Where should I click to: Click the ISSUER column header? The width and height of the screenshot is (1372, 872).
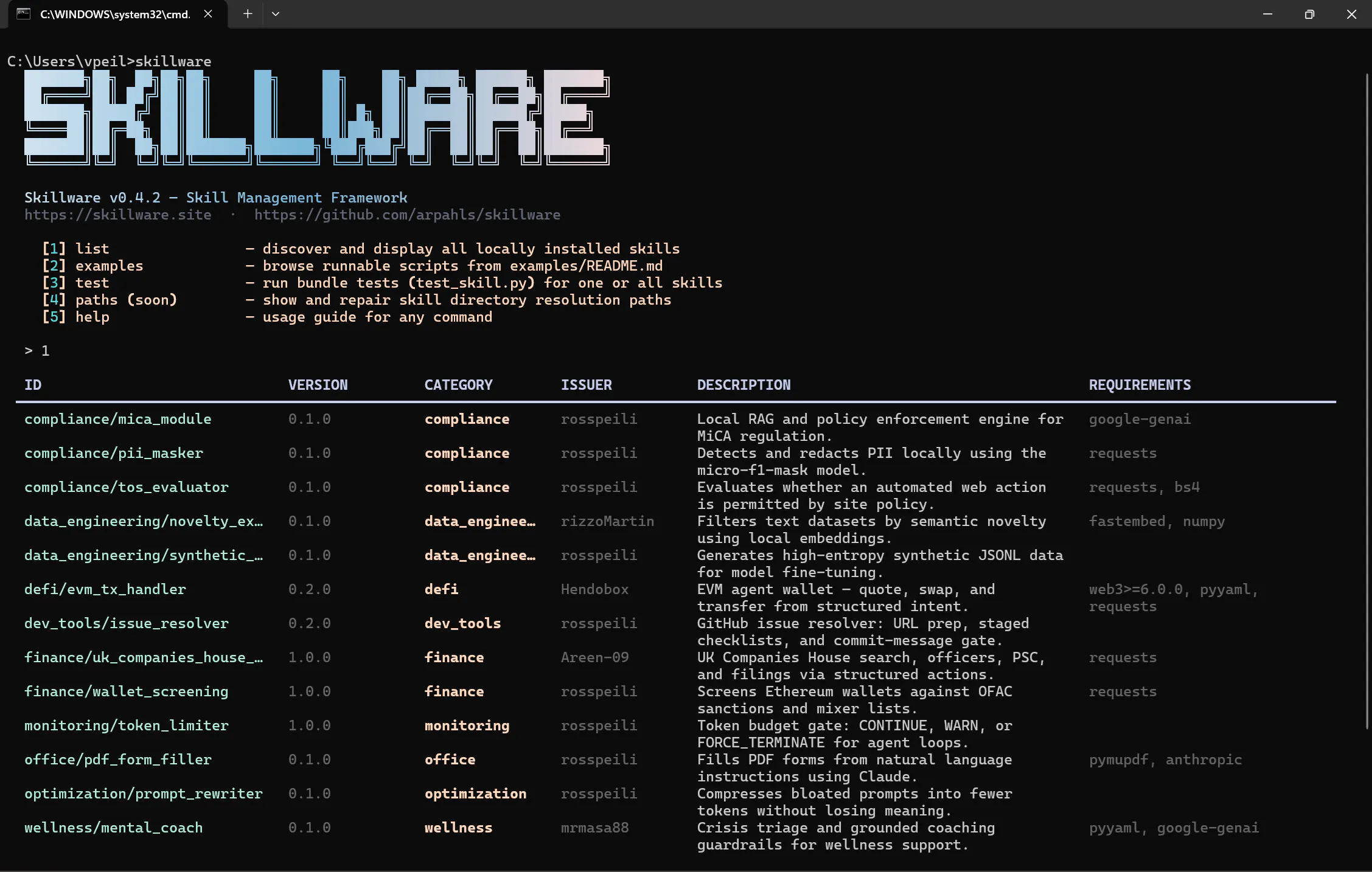tap(587, 385)
